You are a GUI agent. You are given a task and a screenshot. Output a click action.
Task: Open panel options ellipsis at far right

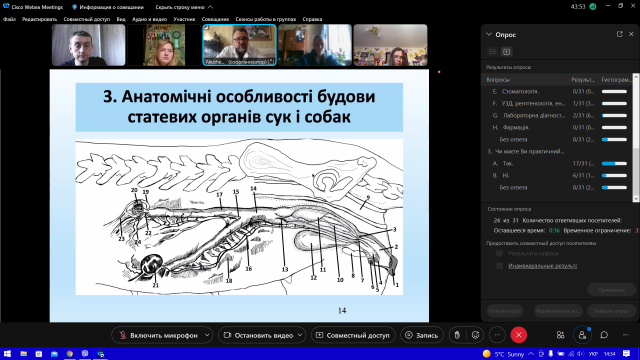[626, 335]
